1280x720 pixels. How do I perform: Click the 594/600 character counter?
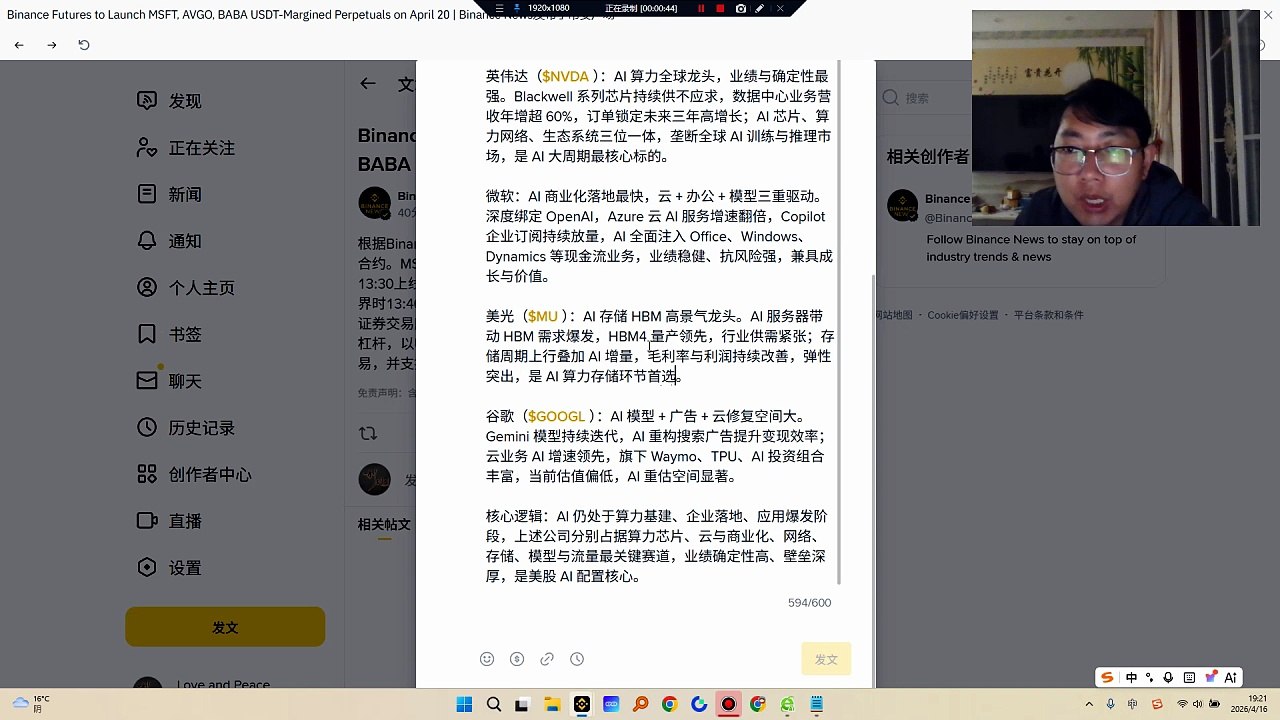[809, 603]
